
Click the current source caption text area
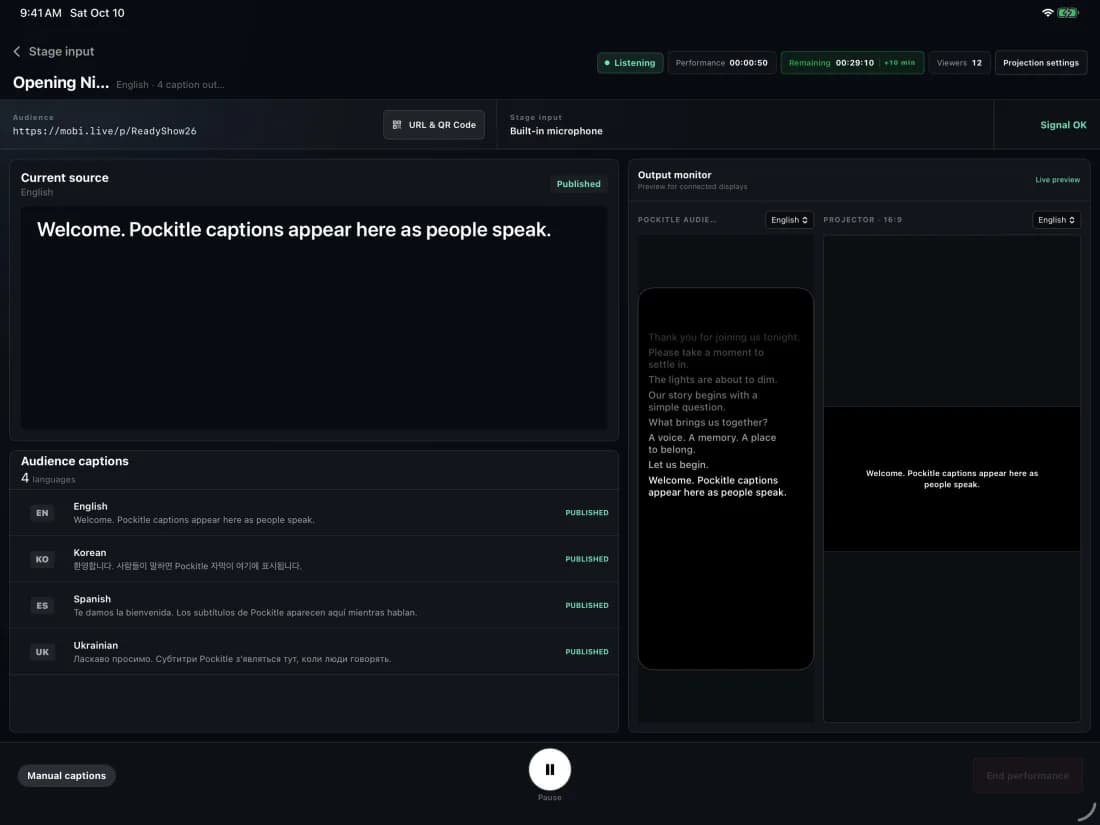pyautogui.click(x=314, y=317)
